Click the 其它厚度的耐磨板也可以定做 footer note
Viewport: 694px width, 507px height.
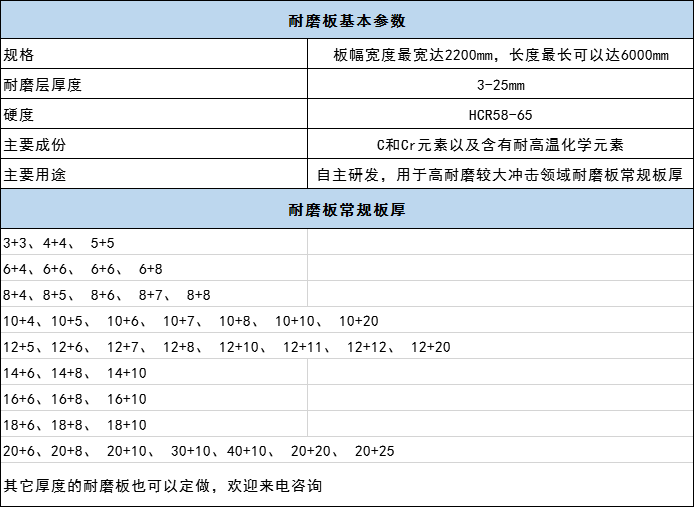pos(163,486)
